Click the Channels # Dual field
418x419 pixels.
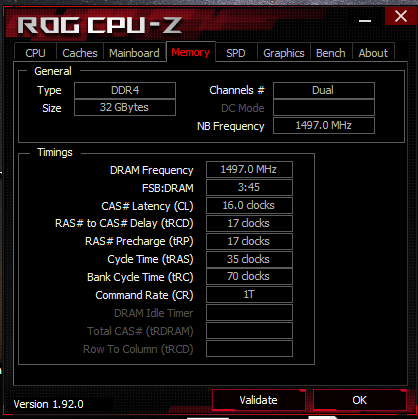(324, 90)
